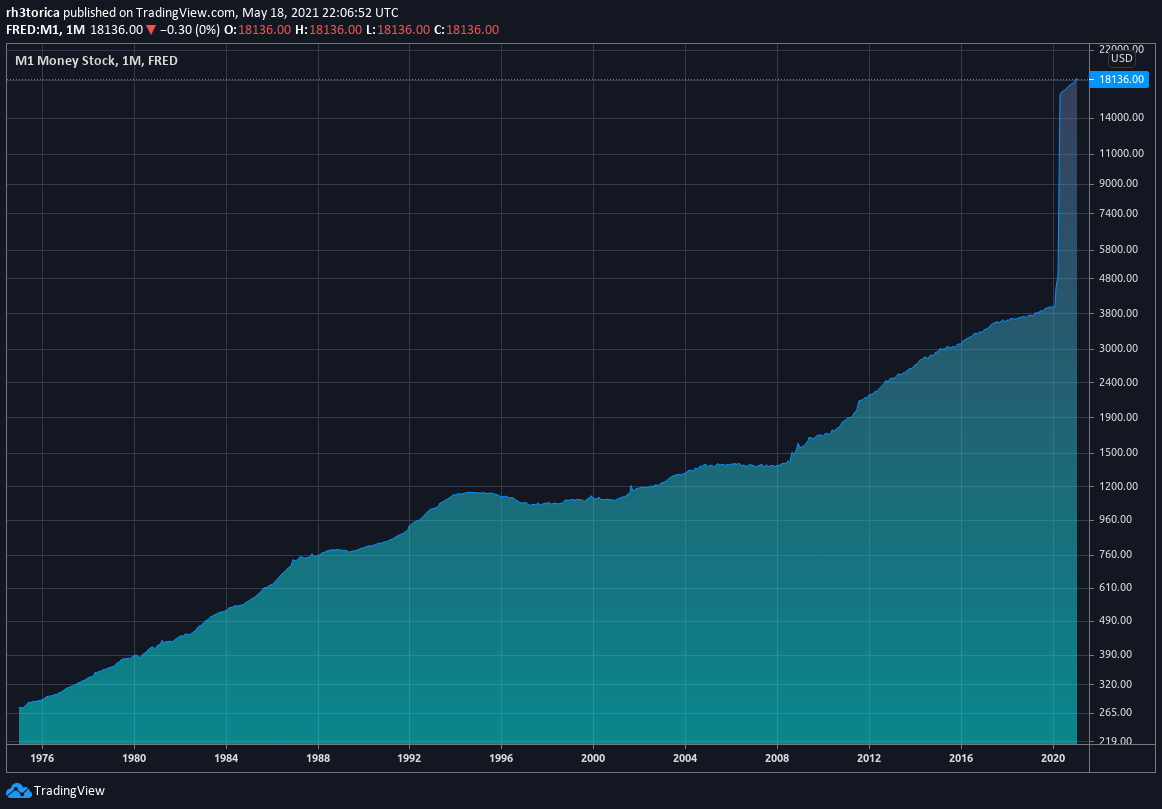Click the 1992 label on time axis
Image resolution: width=1162 pixels, height=809 pixels.
click(409, 758)
